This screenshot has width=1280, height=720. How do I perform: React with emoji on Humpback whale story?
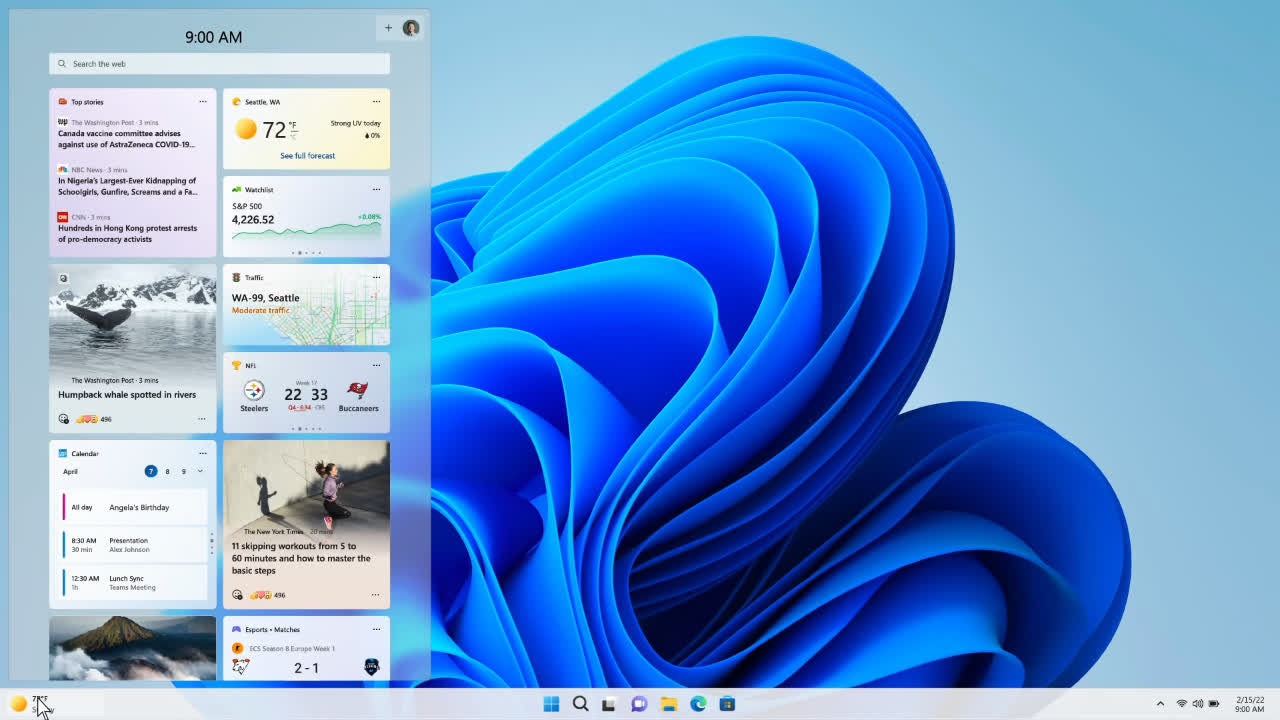[64, 419]
